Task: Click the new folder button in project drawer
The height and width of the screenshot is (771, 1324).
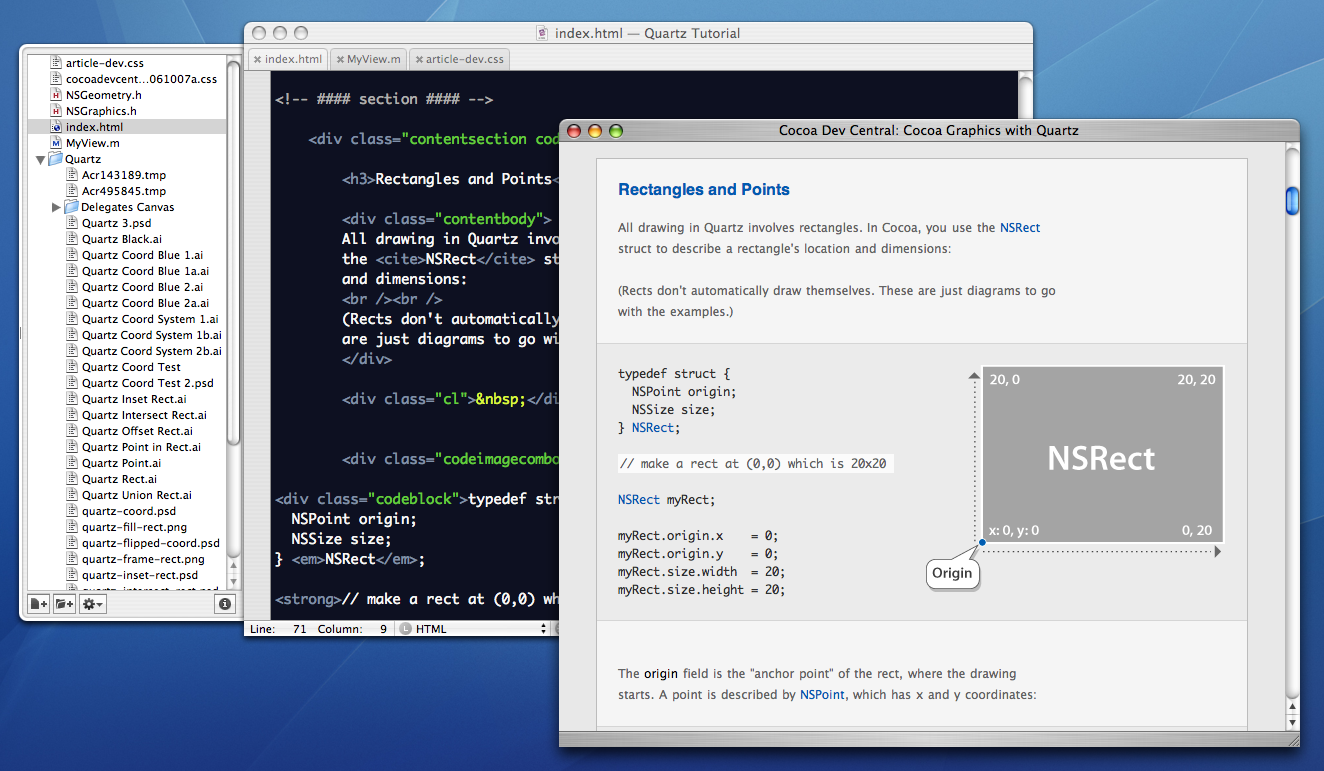Action: pos(64,604)
